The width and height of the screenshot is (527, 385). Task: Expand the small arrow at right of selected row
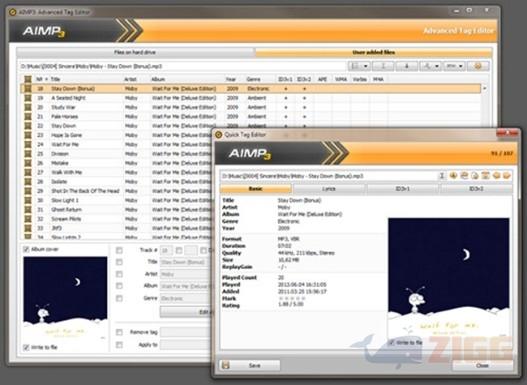pyautogui.click(x=485, y=89)
